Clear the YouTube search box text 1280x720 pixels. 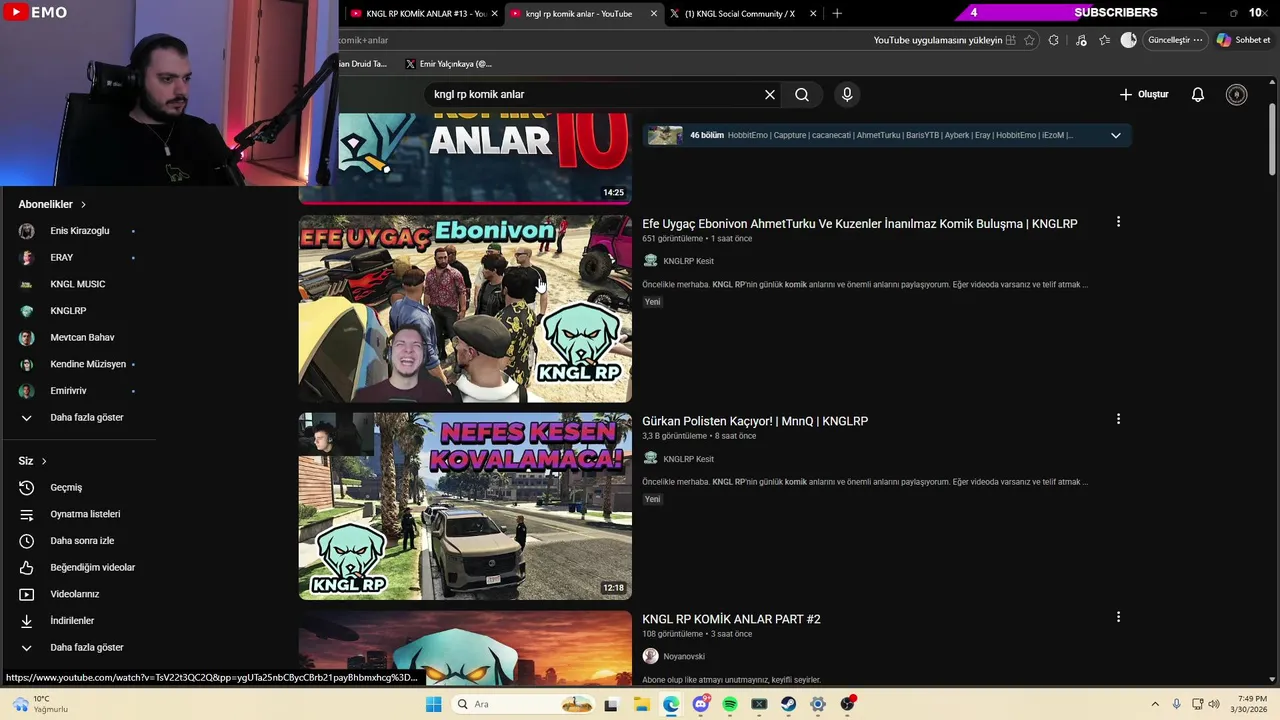coord(770,94)
